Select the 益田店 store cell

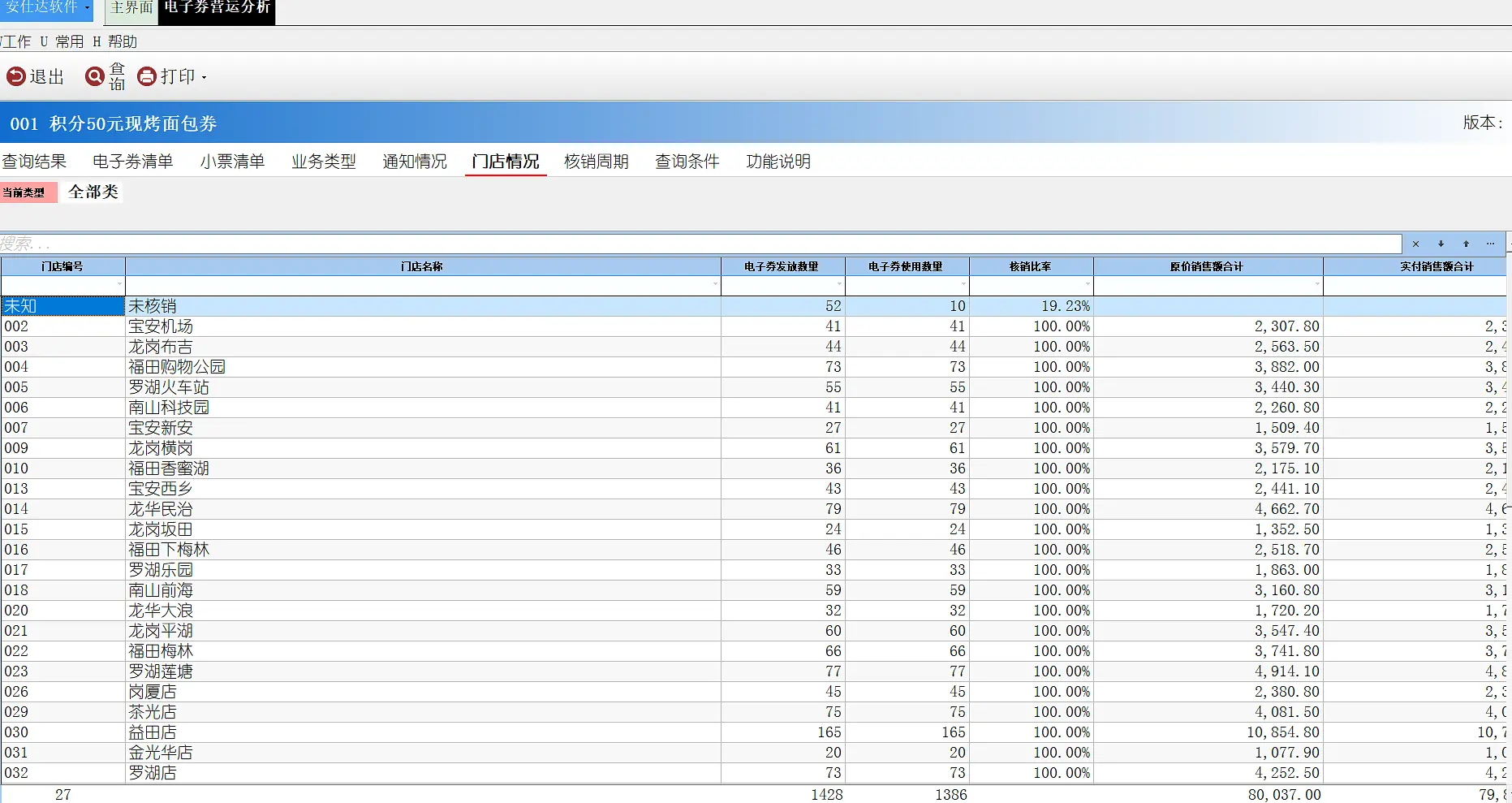[x=423, y=732]
